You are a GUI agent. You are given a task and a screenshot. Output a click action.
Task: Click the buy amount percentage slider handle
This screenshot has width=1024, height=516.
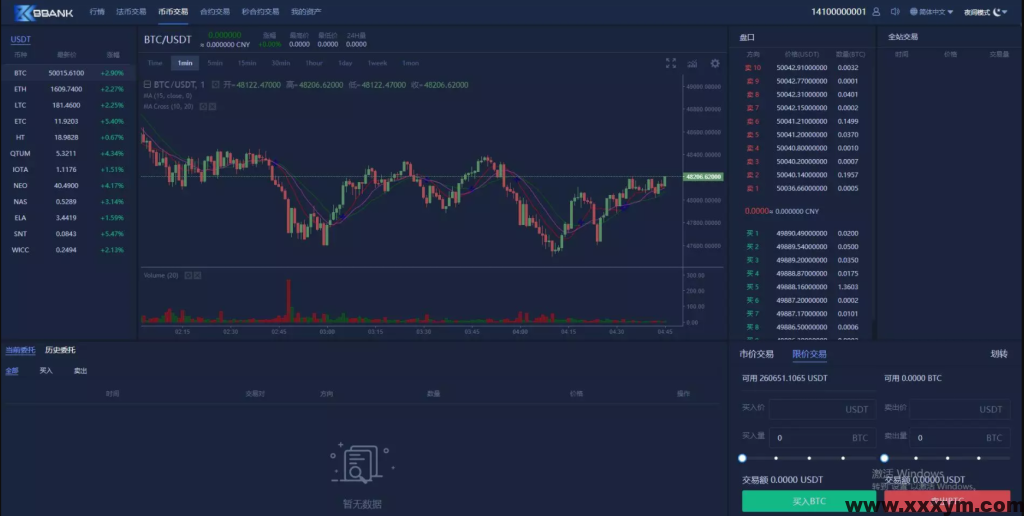tap(742, 458)
